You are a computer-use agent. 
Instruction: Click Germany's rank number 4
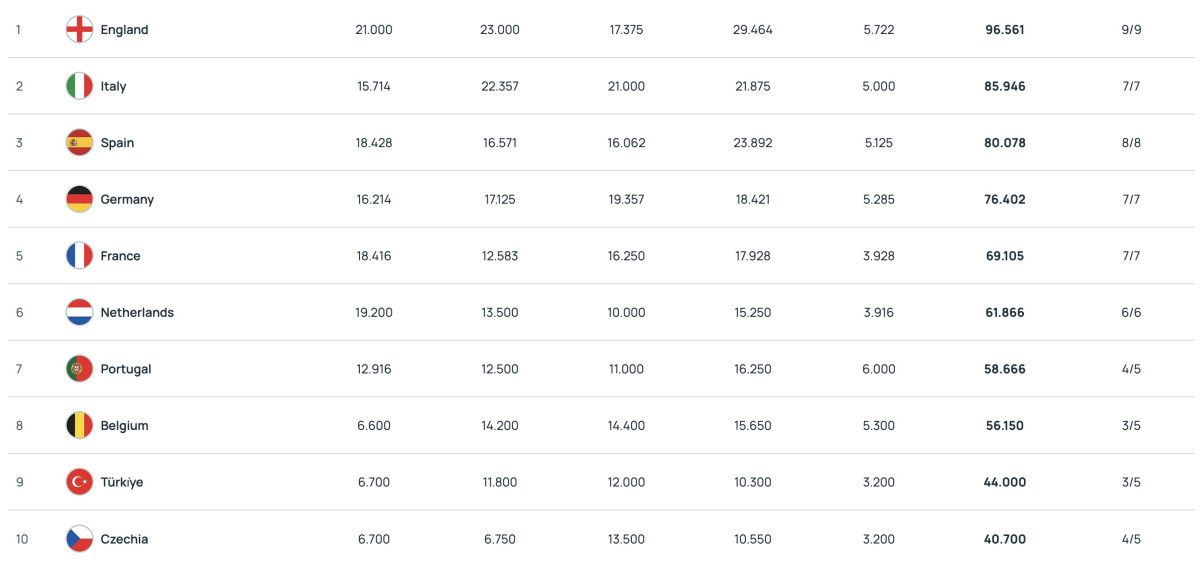click(x=19, y=199)
